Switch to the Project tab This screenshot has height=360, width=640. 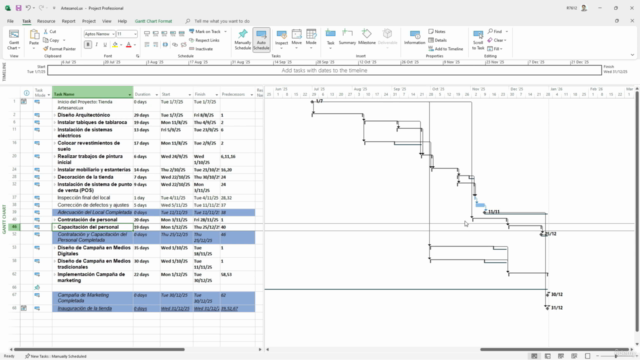click(89, 21)
